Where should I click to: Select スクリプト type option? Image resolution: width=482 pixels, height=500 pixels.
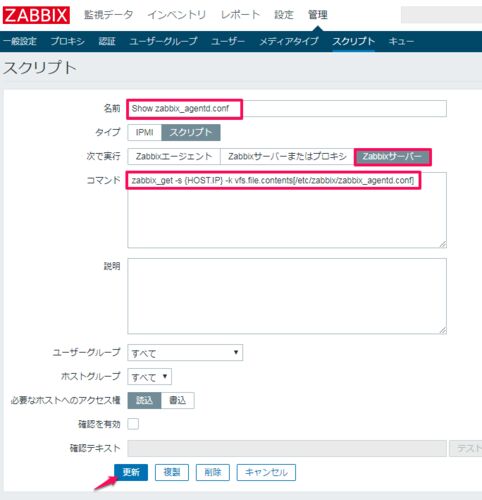191,133
